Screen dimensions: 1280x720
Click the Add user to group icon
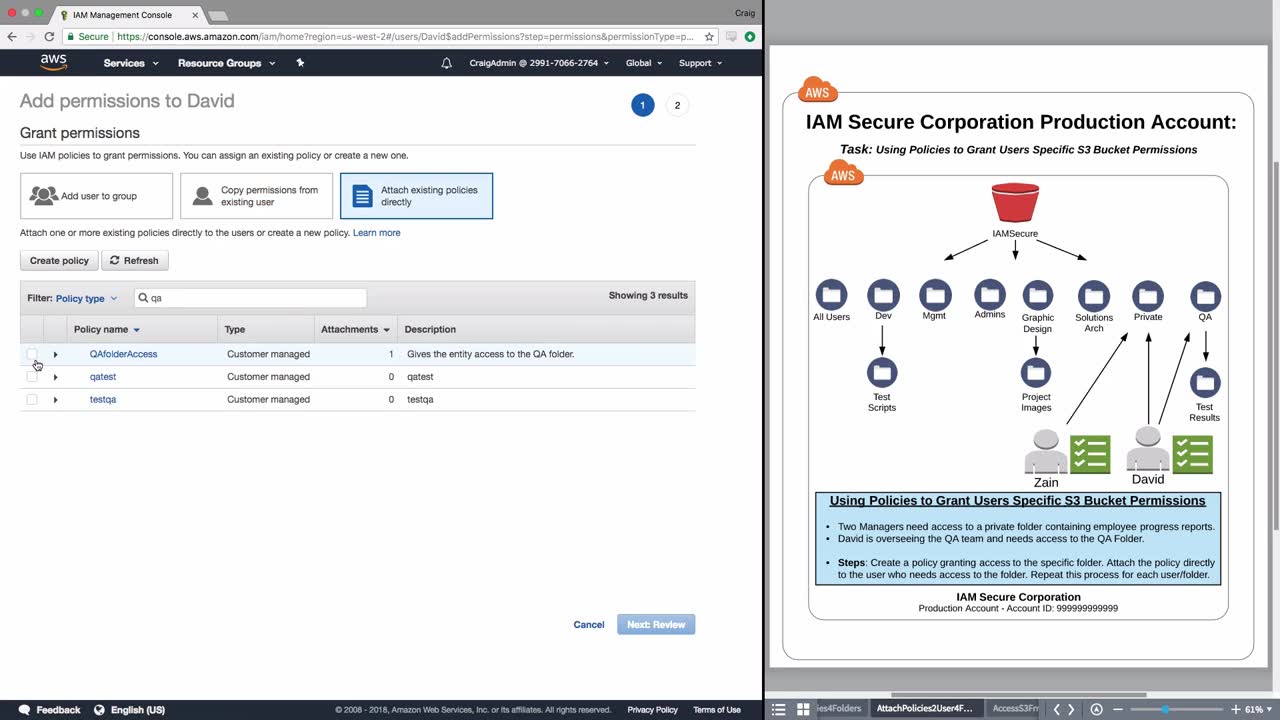tap(43, 196)
